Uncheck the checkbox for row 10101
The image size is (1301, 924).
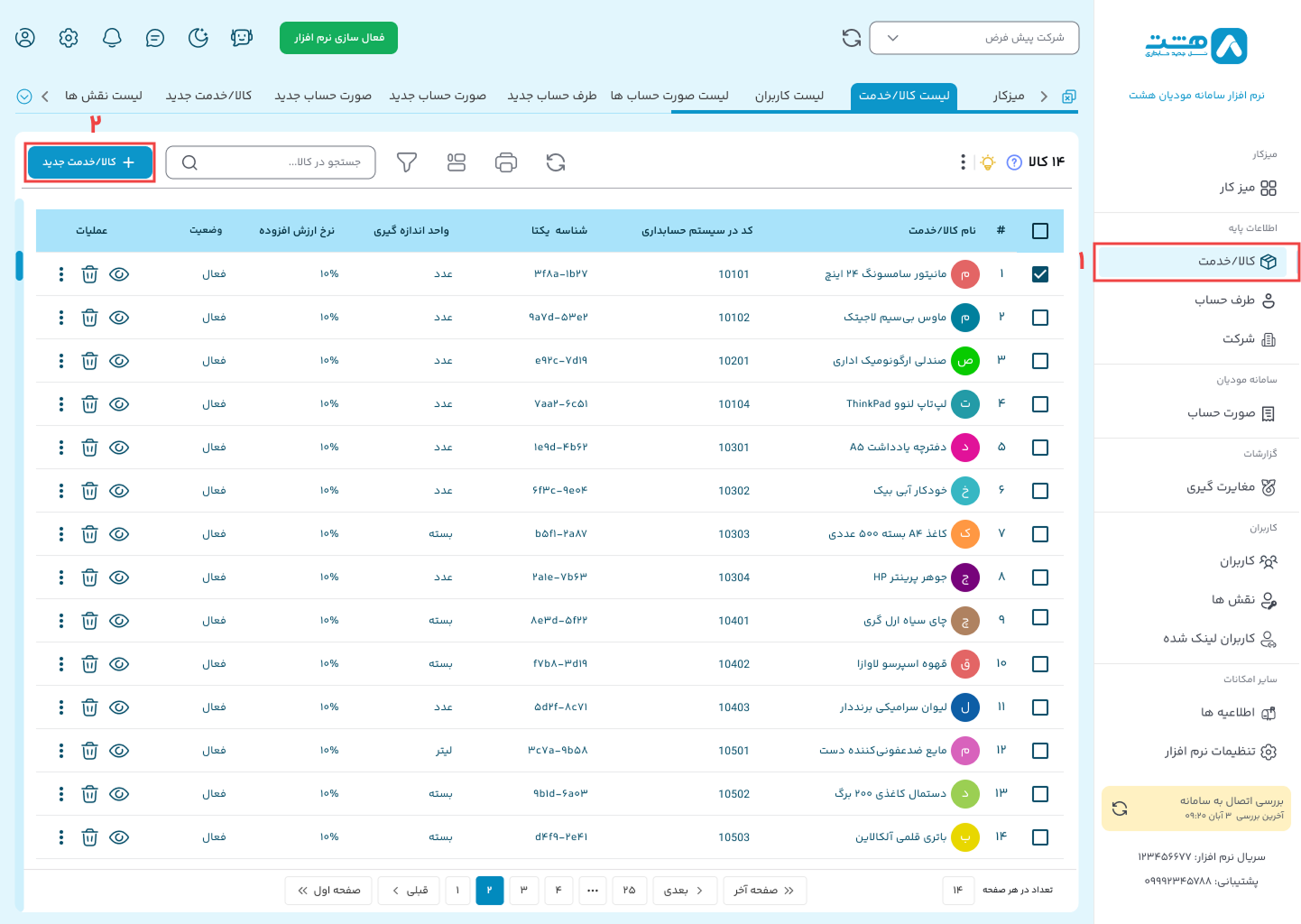click(x=1039, y=274)
